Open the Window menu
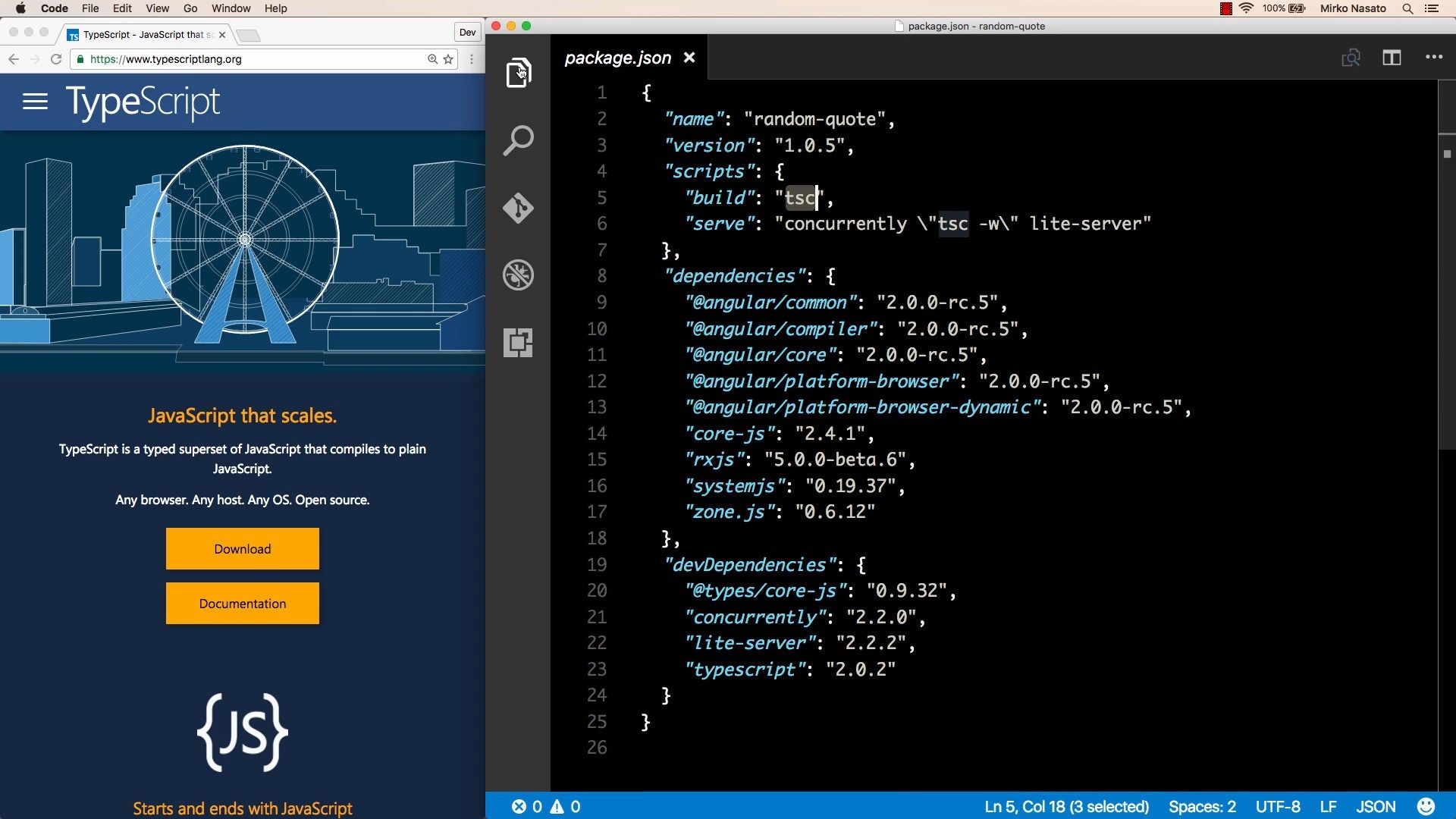The width and height of the screenshot is (1456, 819). pos(231,8)
